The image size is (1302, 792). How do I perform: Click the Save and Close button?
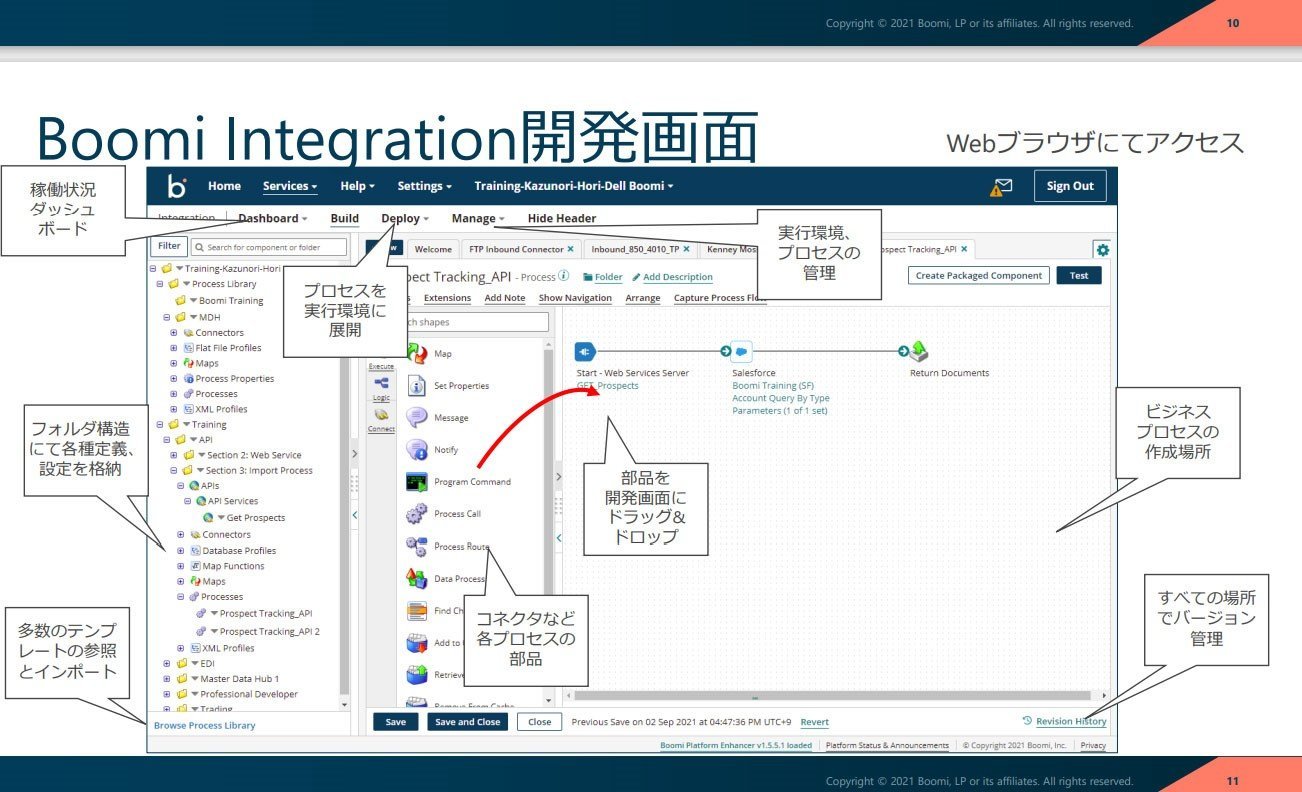coord(467,722)
